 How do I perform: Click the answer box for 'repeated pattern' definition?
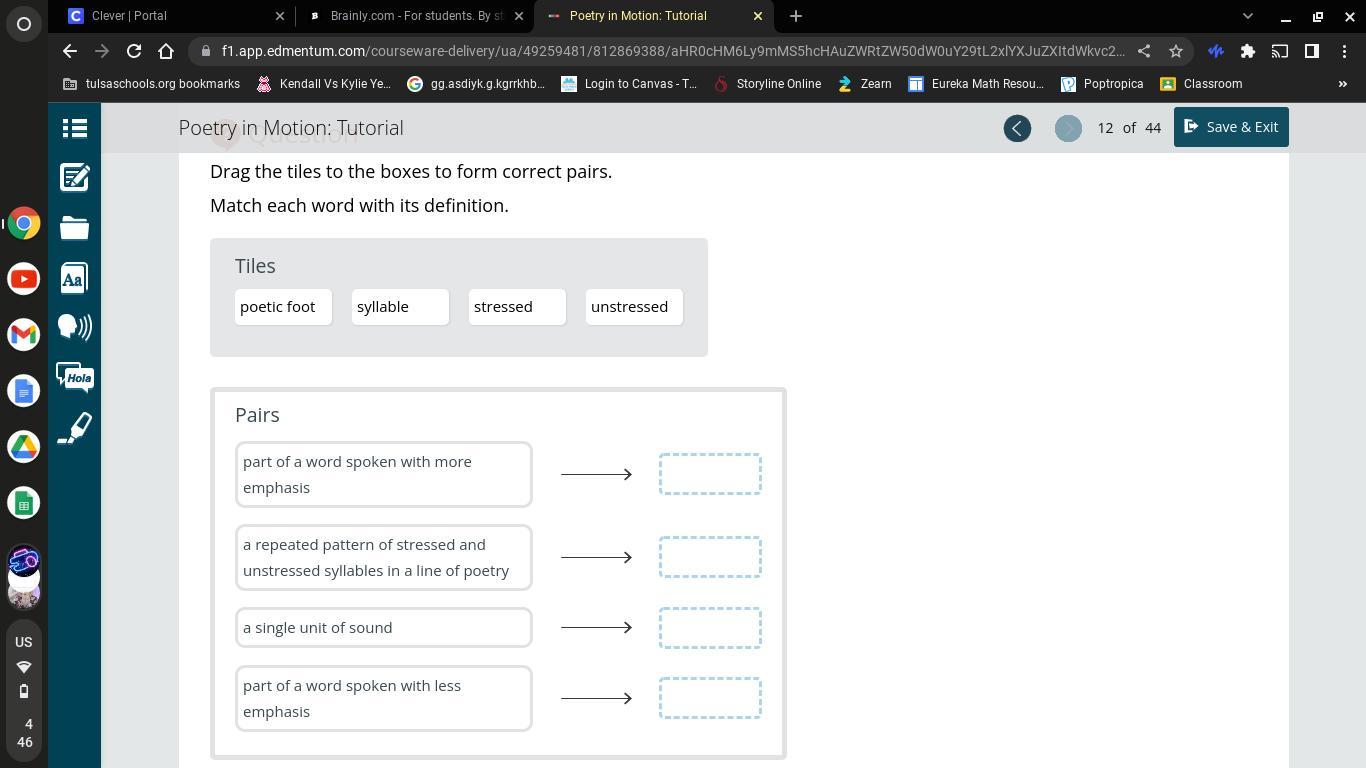[x=710, y=557]
